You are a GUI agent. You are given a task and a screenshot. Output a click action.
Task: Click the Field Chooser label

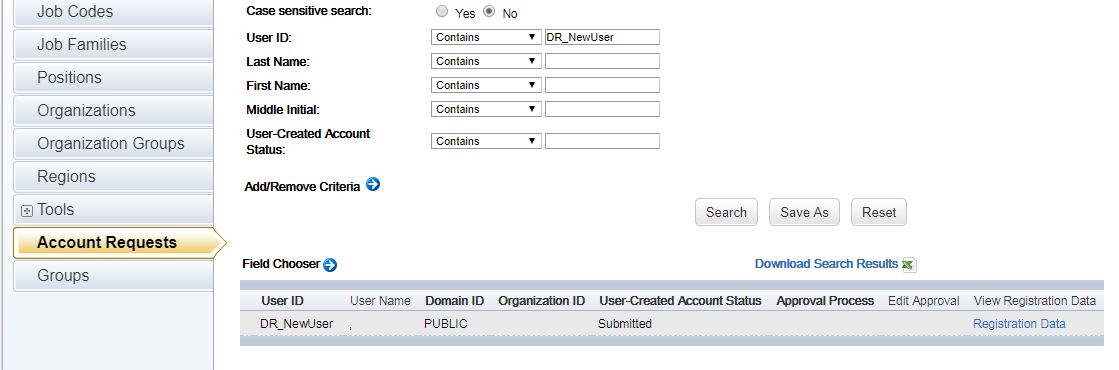(281, 264)
